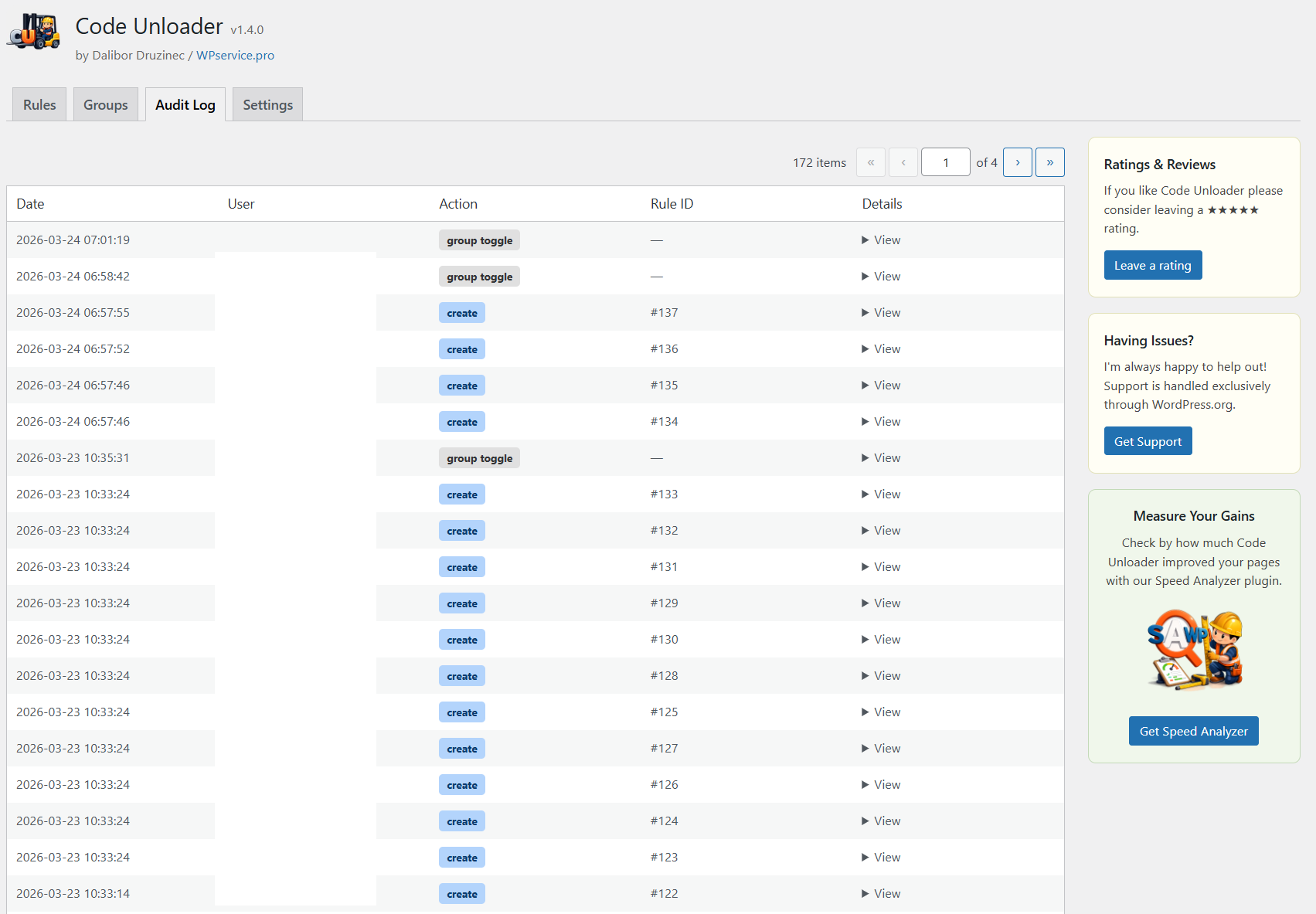Click the Get Speed Analyzer button
This screenshot has width=1316, height=914.
click(1193, 730)
